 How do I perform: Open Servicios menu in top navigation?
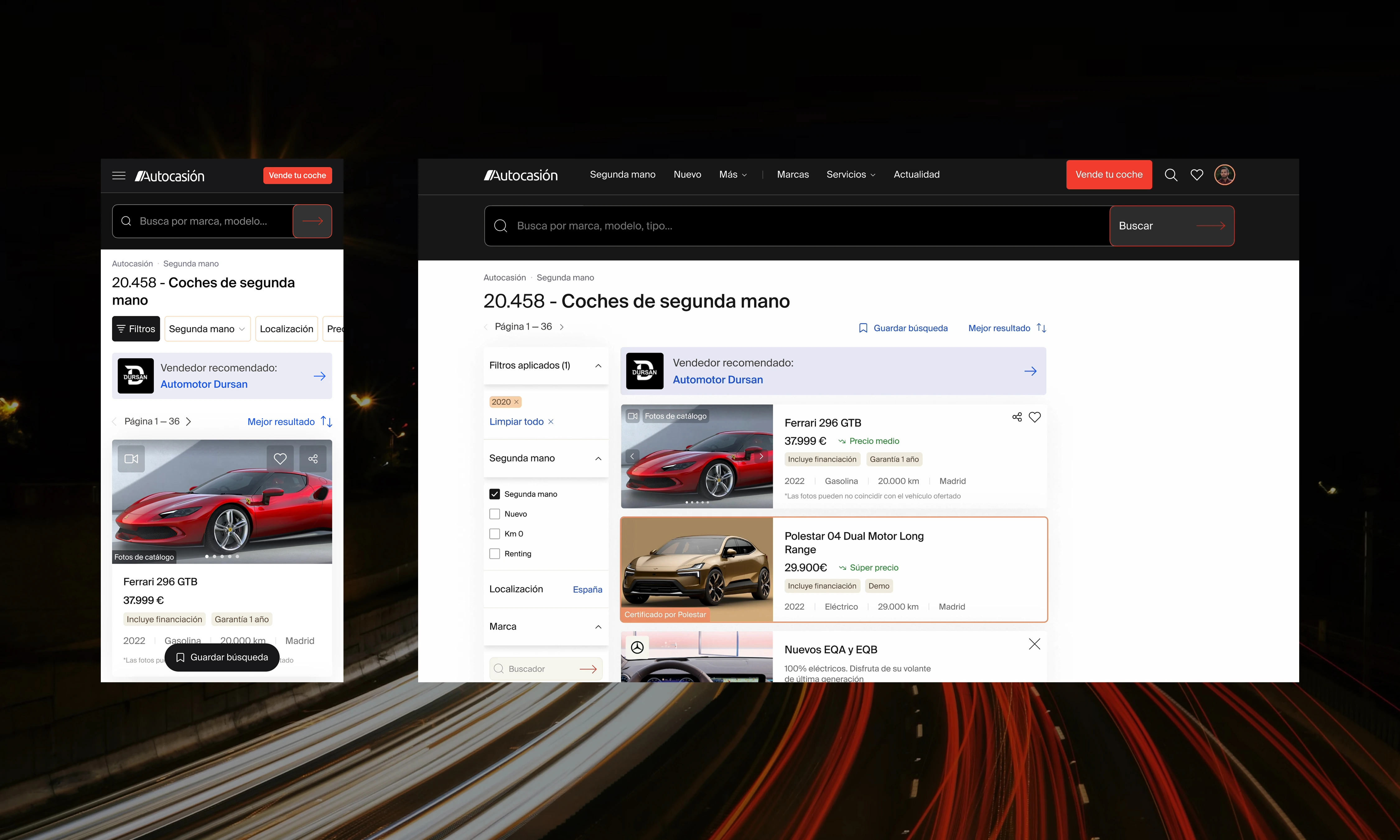click(x=851, y=175)
